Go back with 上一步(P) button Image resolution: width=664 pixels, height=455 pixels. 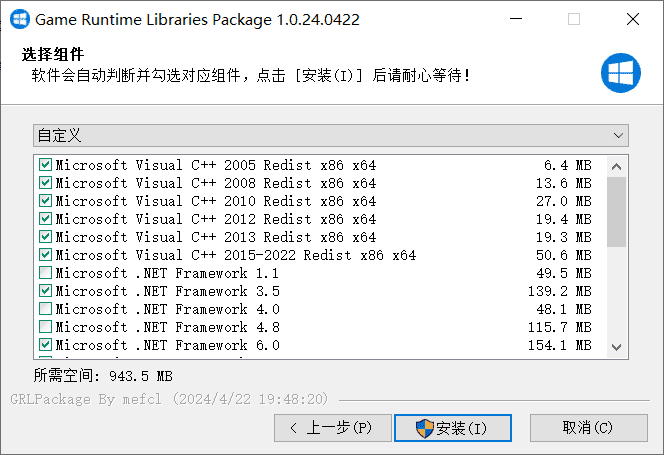(330, 427)
